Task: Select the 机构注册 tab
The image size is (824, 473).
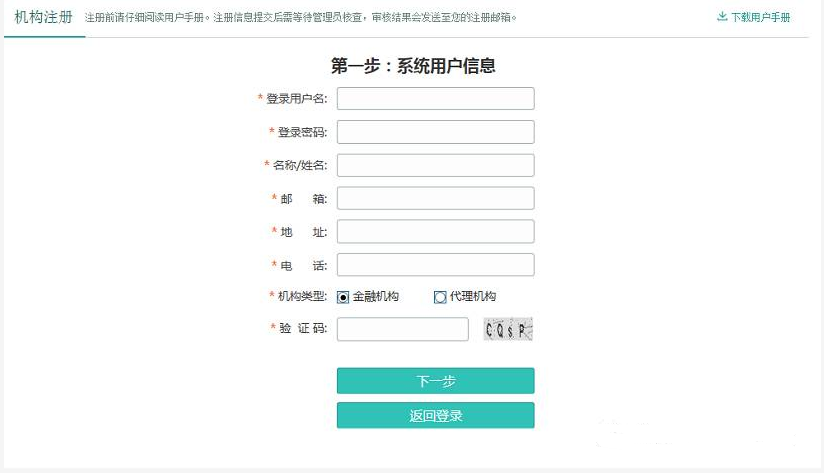Action: (44, 17)
